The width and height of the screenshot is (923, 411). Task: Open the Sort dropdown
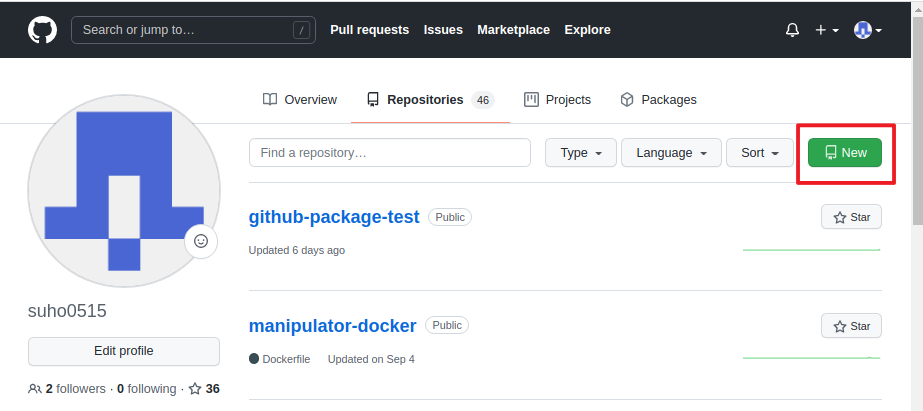[x=759, y=153]
